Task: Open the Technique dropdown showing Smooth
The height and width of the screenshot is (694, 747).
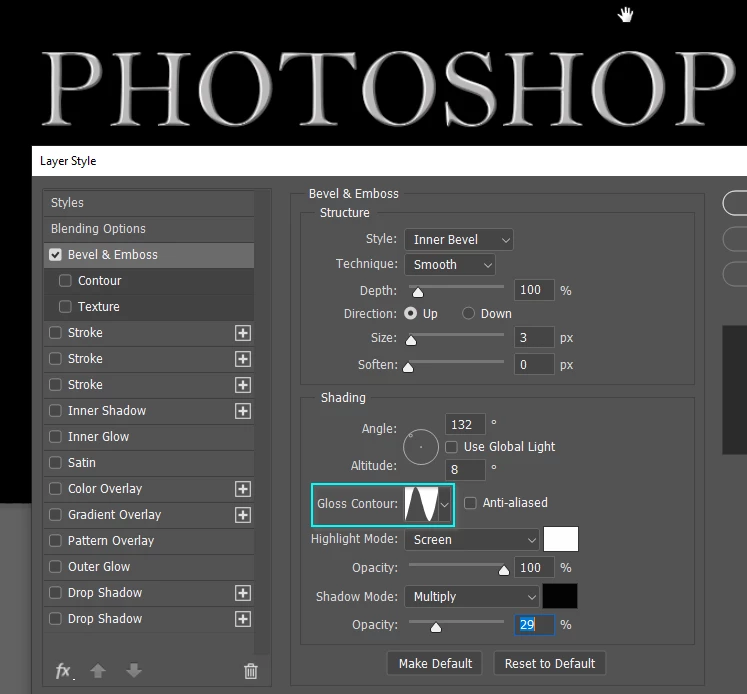Action: 450,265
